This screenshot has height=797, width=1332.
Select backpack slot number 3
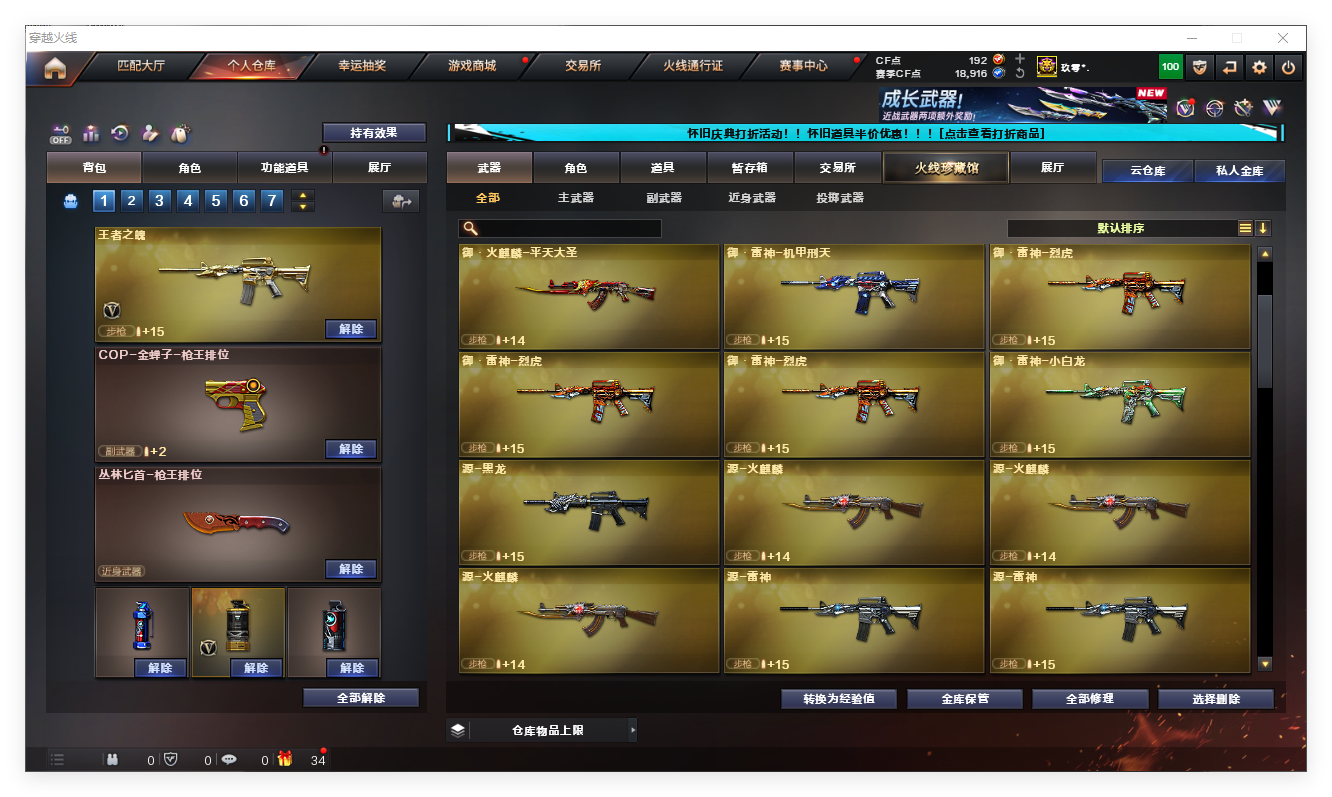pyautogui.click(x=160, y=201)
